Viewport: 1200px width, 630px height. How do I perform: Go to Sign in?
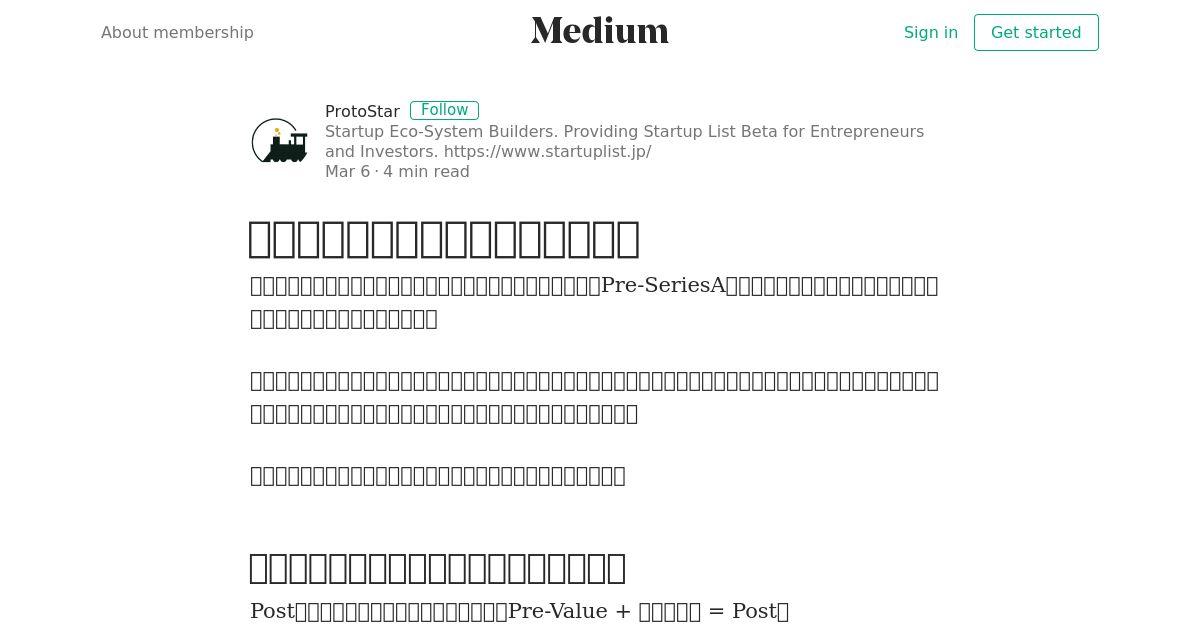pyautogui.click(x=931, y=32)
